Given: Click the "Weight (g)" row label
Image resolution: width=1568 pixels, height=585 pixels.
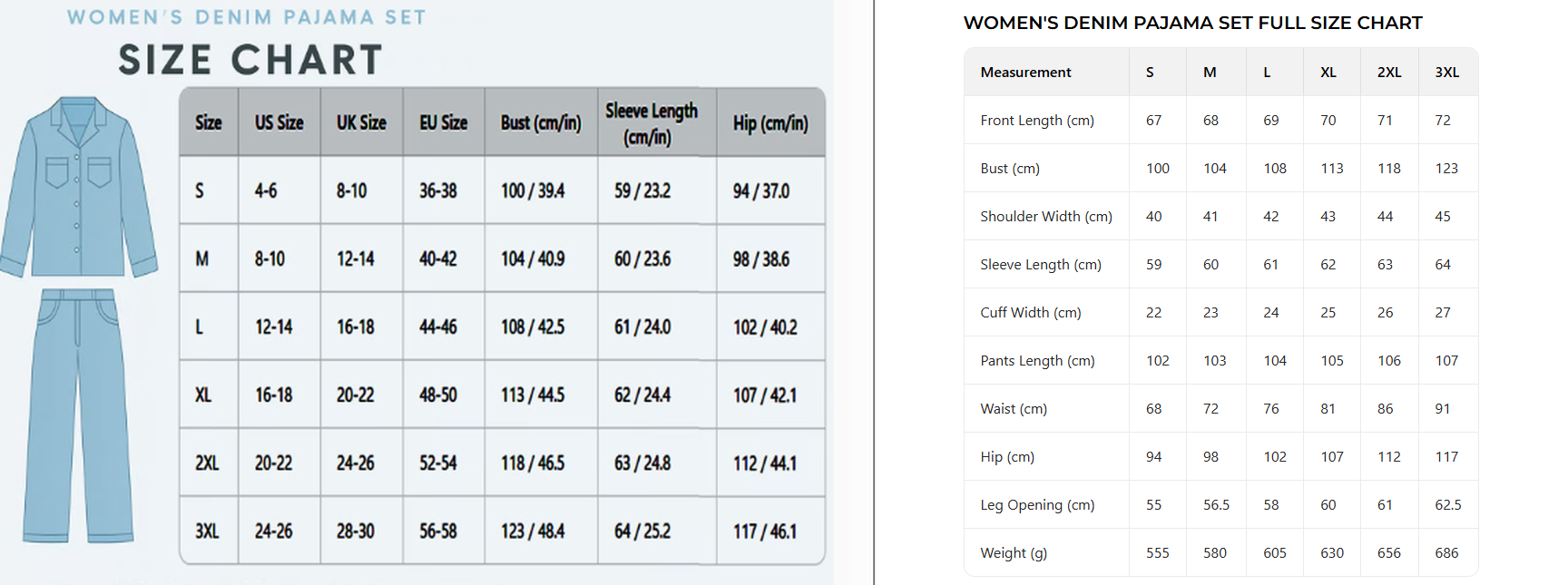Looking at the screenshot, I should (x=1014, y=552).
